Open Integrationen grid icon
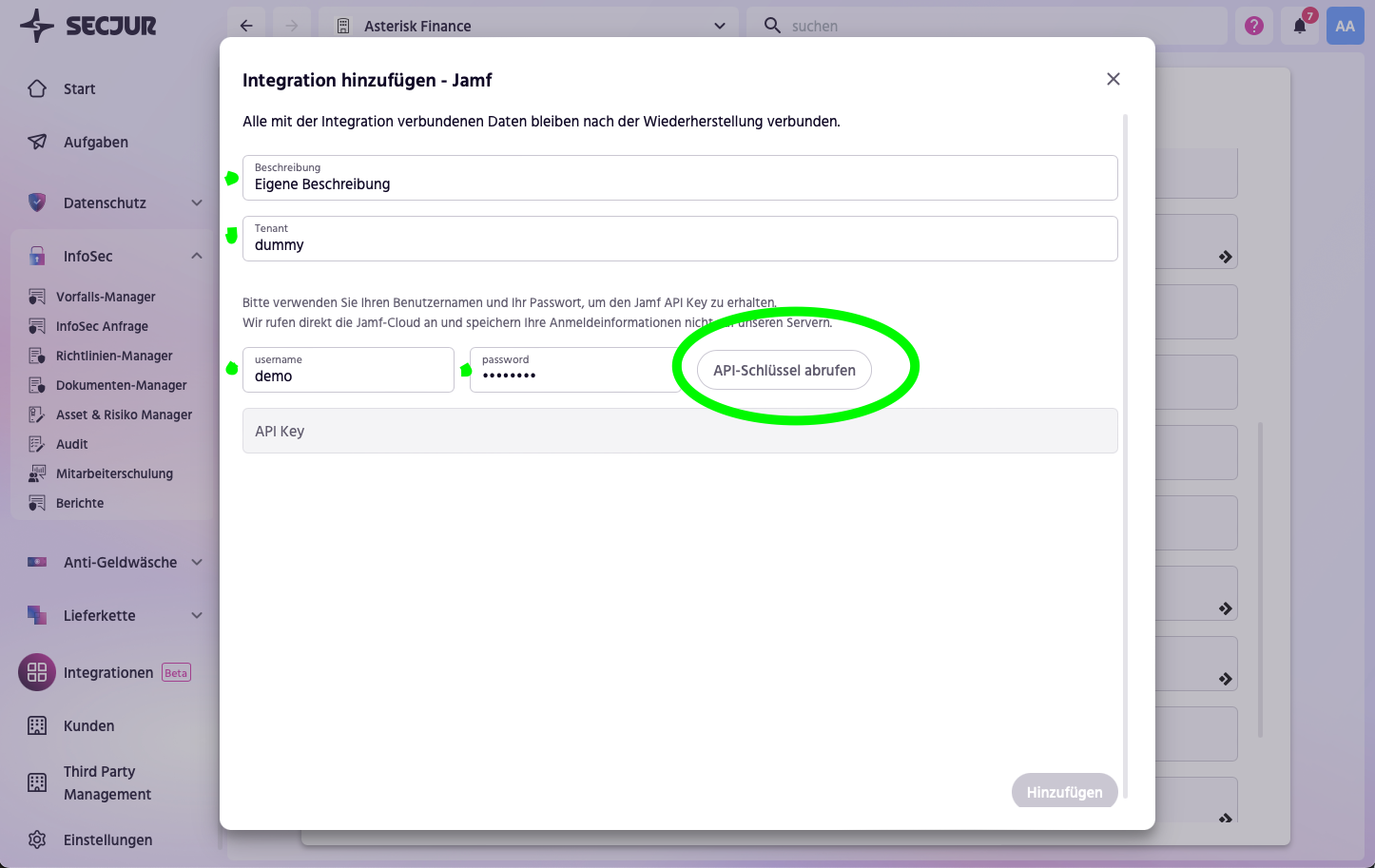 coord(37,672)
